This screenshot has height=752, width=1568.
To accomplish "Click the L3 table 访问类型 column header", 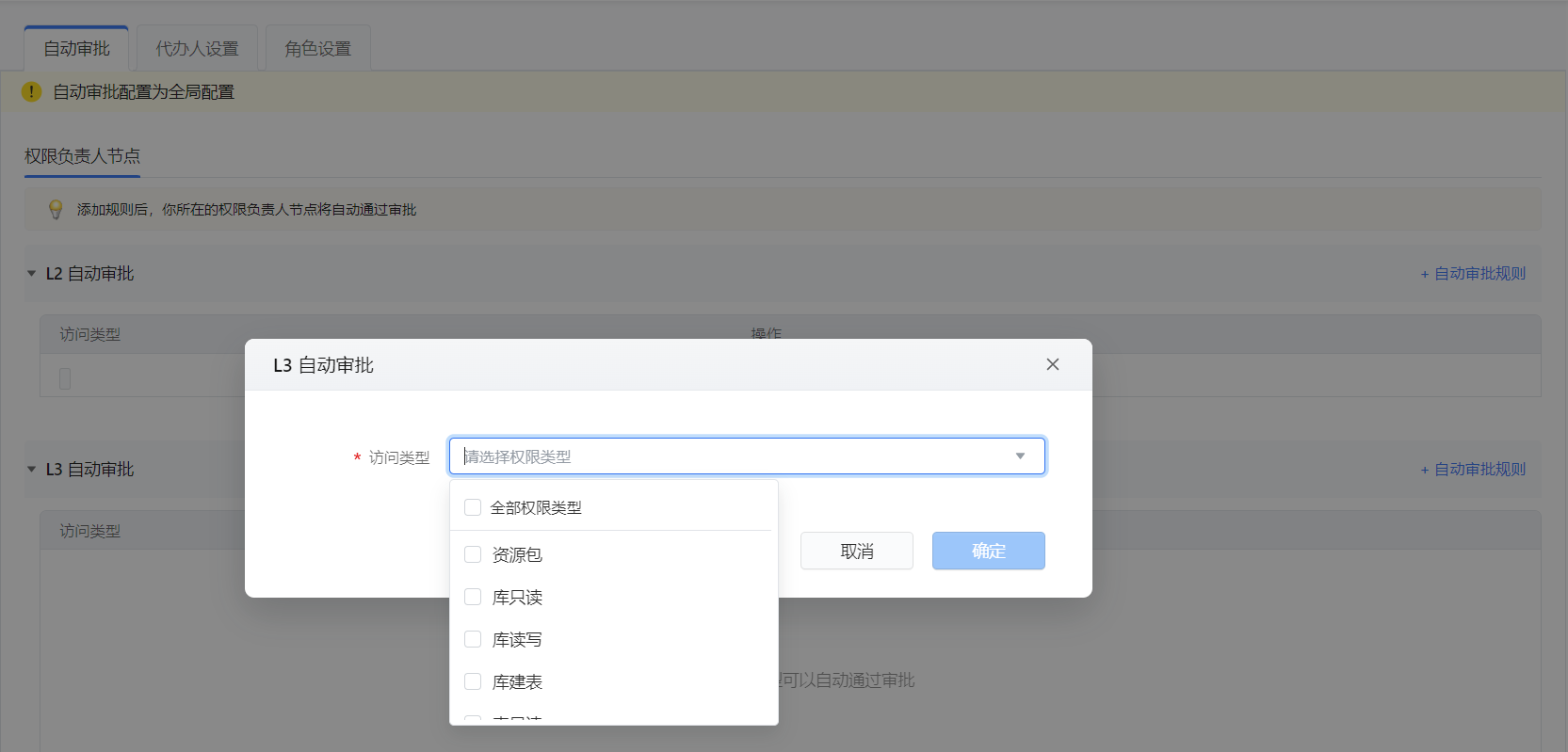I will pos(90,531).
